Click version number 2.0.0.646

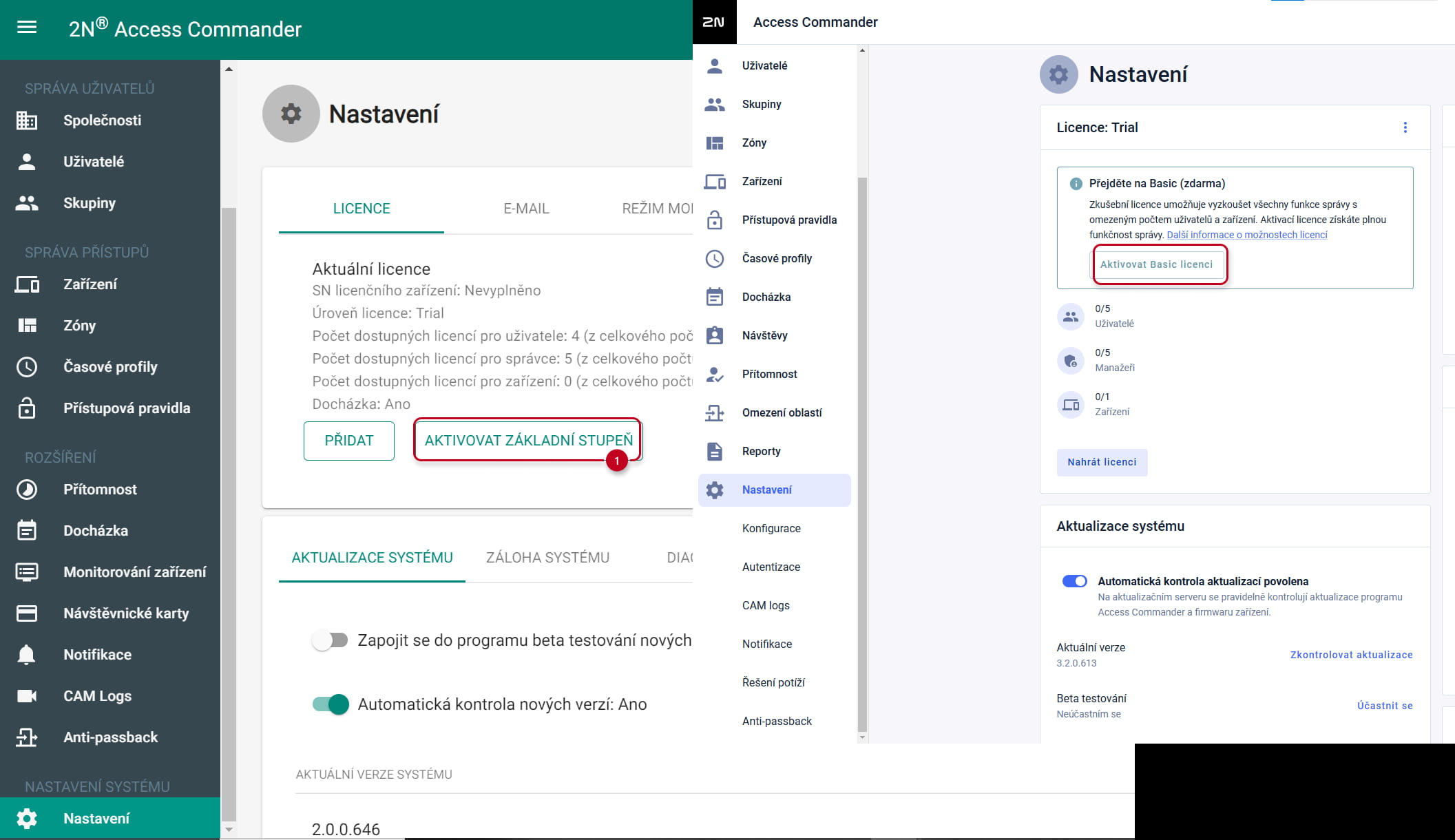click(346, 829)
